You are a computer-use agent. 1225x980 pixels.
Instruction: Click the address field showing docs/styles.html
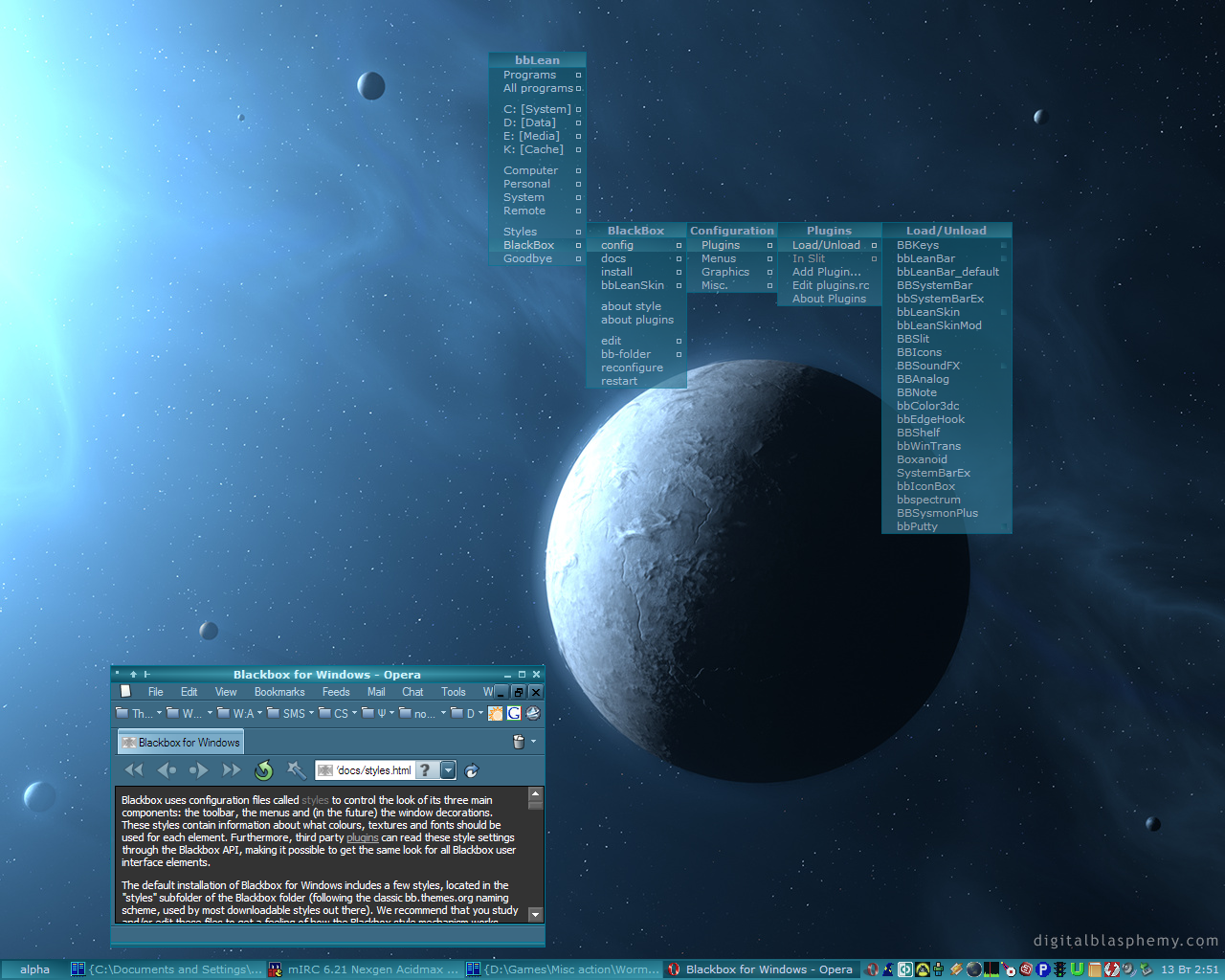coord(375,770)
